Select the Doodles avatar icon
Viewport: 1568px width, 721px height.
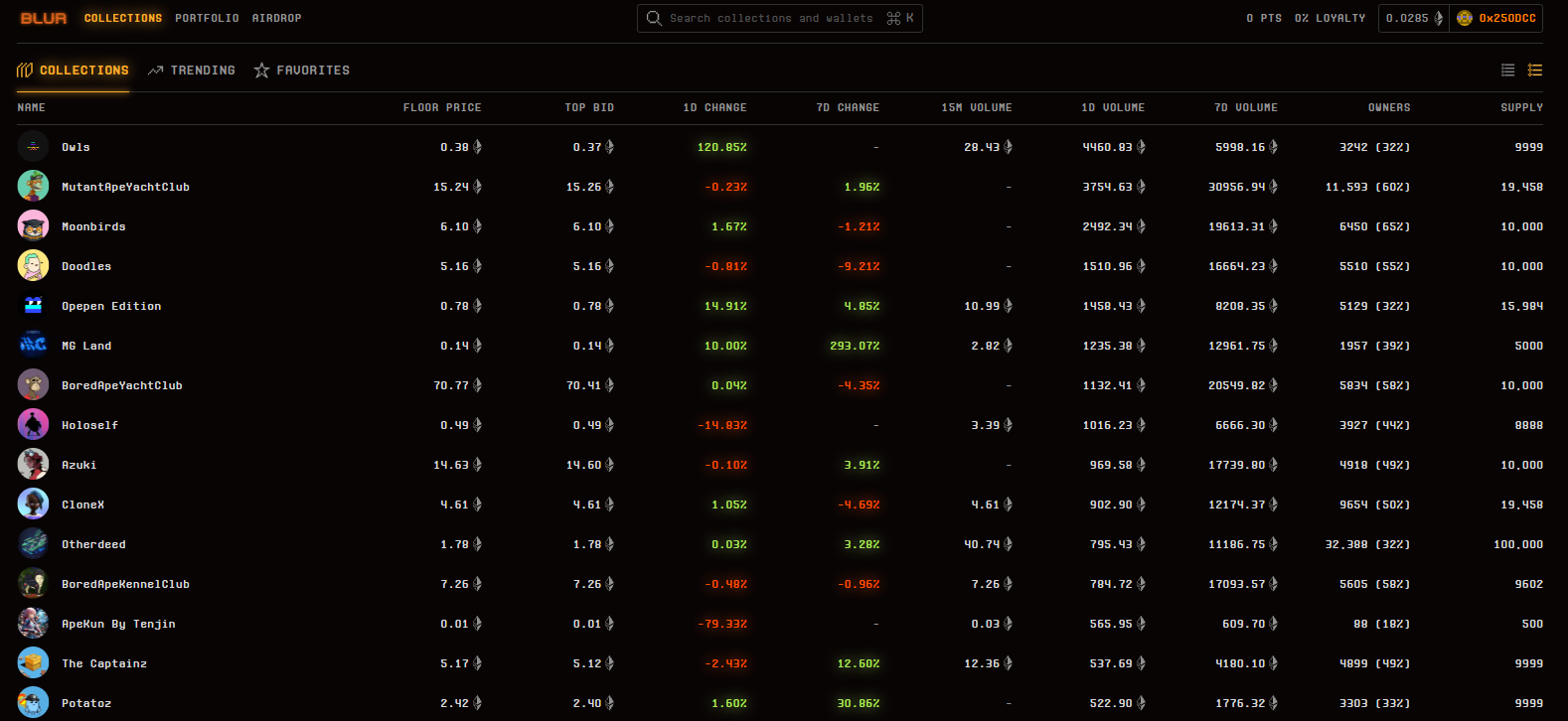tap(33, 266)
